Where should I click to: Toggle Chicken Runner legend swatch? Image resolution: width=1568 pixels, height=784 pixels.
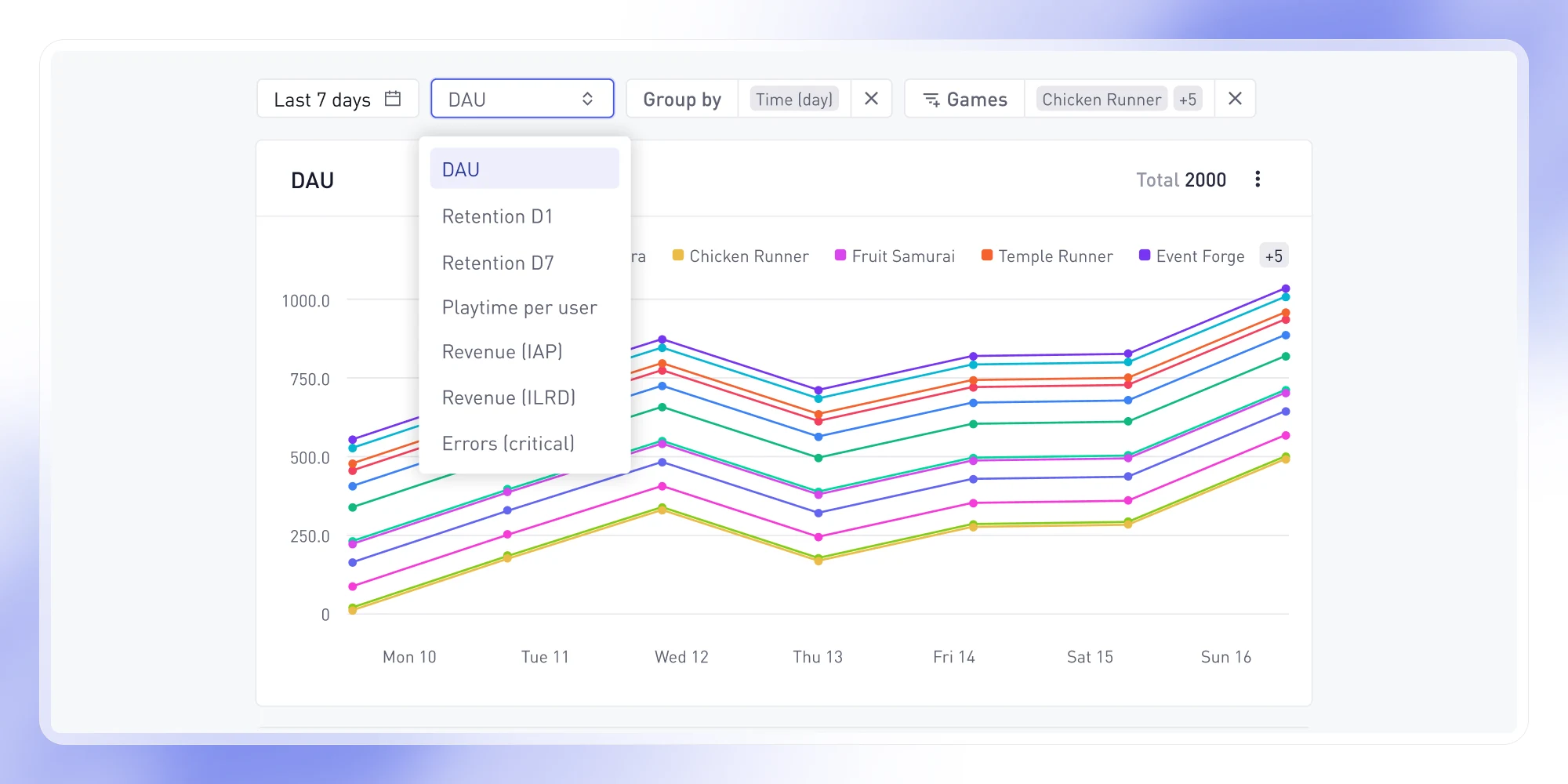pos(678,256)
